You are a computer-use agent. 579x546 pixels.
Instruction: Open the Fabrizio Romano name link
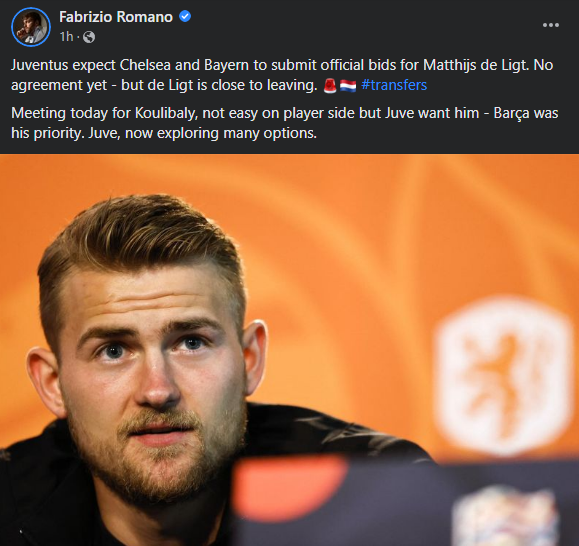(116, 17)
